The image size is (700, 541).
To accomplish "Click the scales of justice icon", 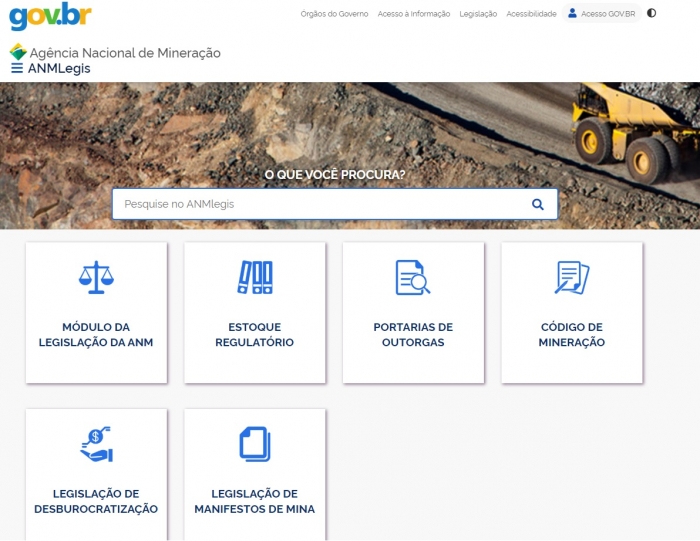I will 96,278.
